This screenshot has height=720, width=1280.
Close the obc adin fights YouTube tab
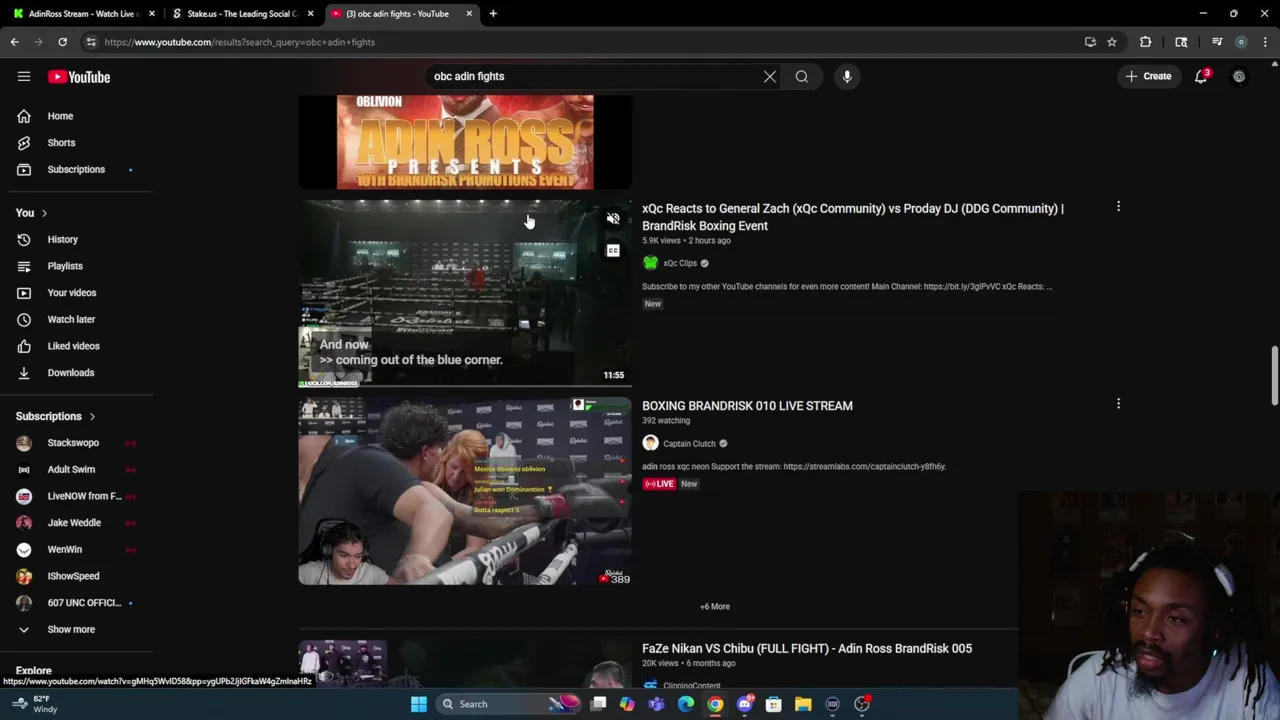[469, 14]
